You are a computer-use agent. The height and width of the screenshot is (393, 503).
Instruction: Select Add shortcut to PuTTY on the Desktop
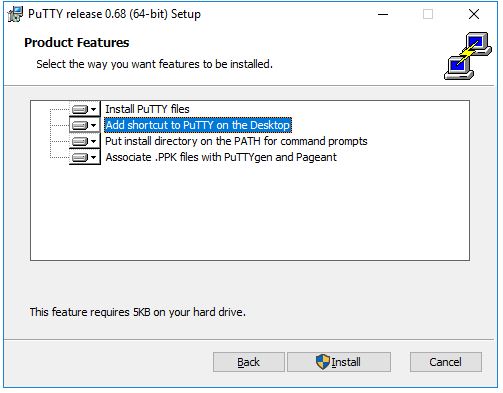pos(198,125)
